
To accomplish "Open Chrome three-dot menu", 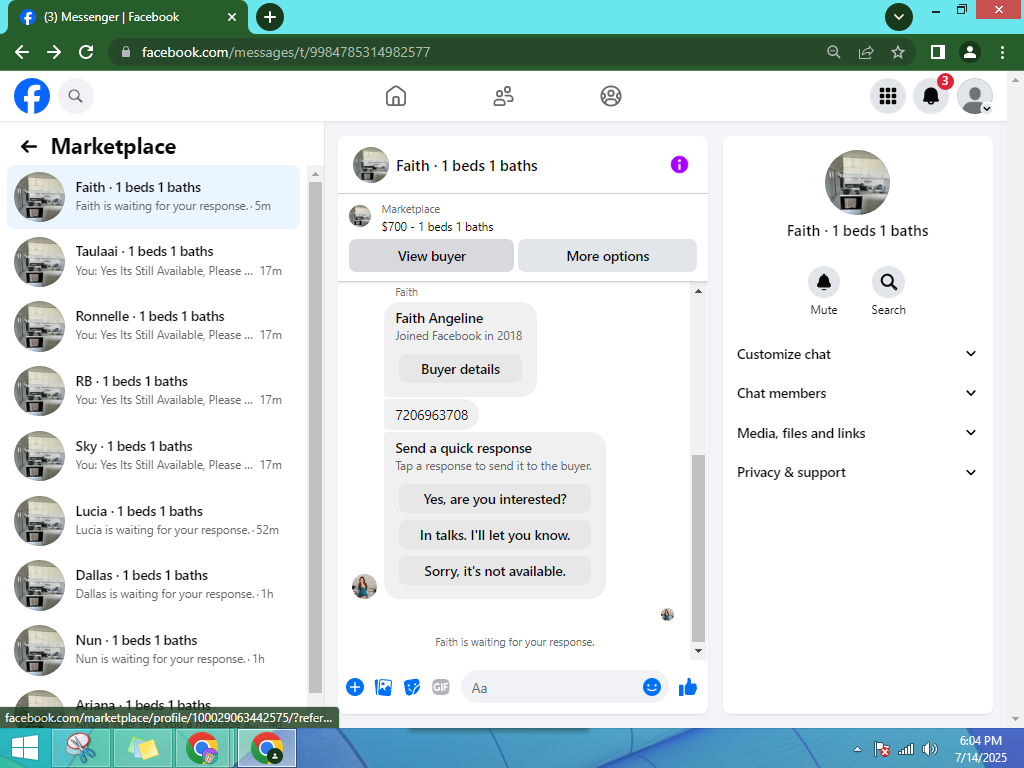I will 1002,52.
